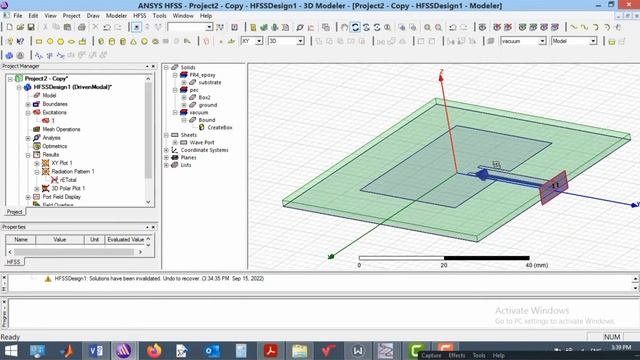
Task: Expand the XY Plot 1 node
Action: pos(37,163)
